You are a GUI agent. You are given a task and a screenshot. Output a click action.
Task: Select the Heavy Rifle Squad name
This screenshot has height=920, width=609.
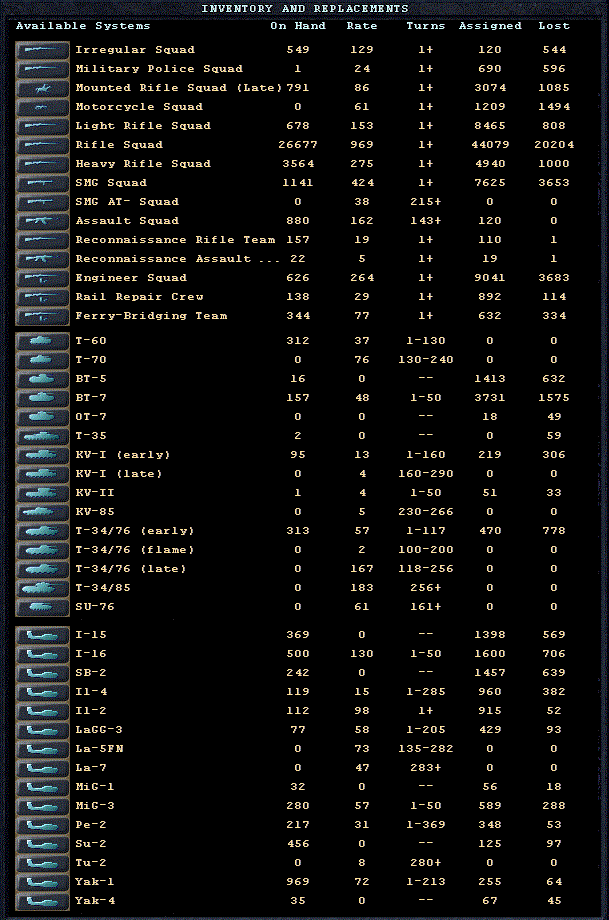coord(143,164)
